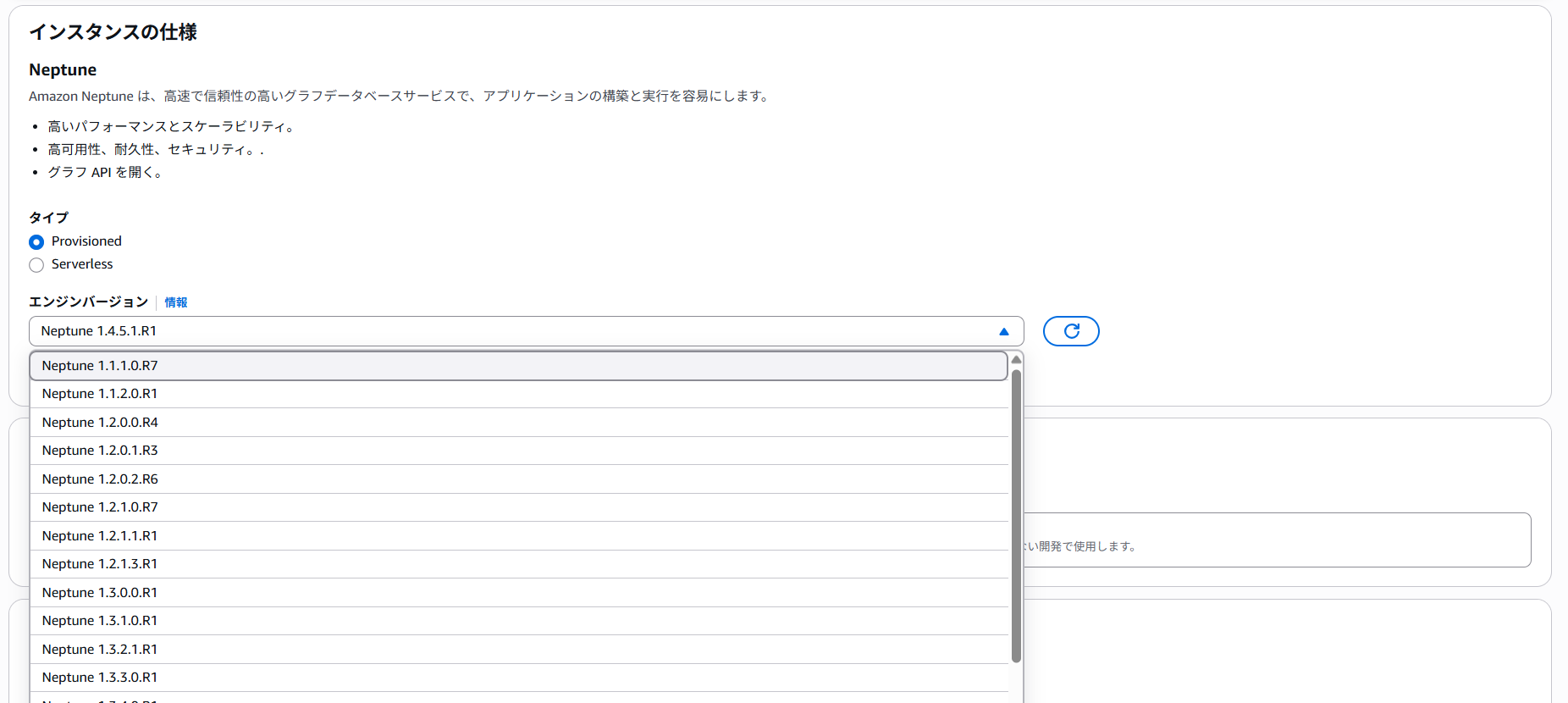The height and width of the screenshot is (703, 1568).
Task: Click the インスタンスの仕様 section title
Action: click(113, 32)
